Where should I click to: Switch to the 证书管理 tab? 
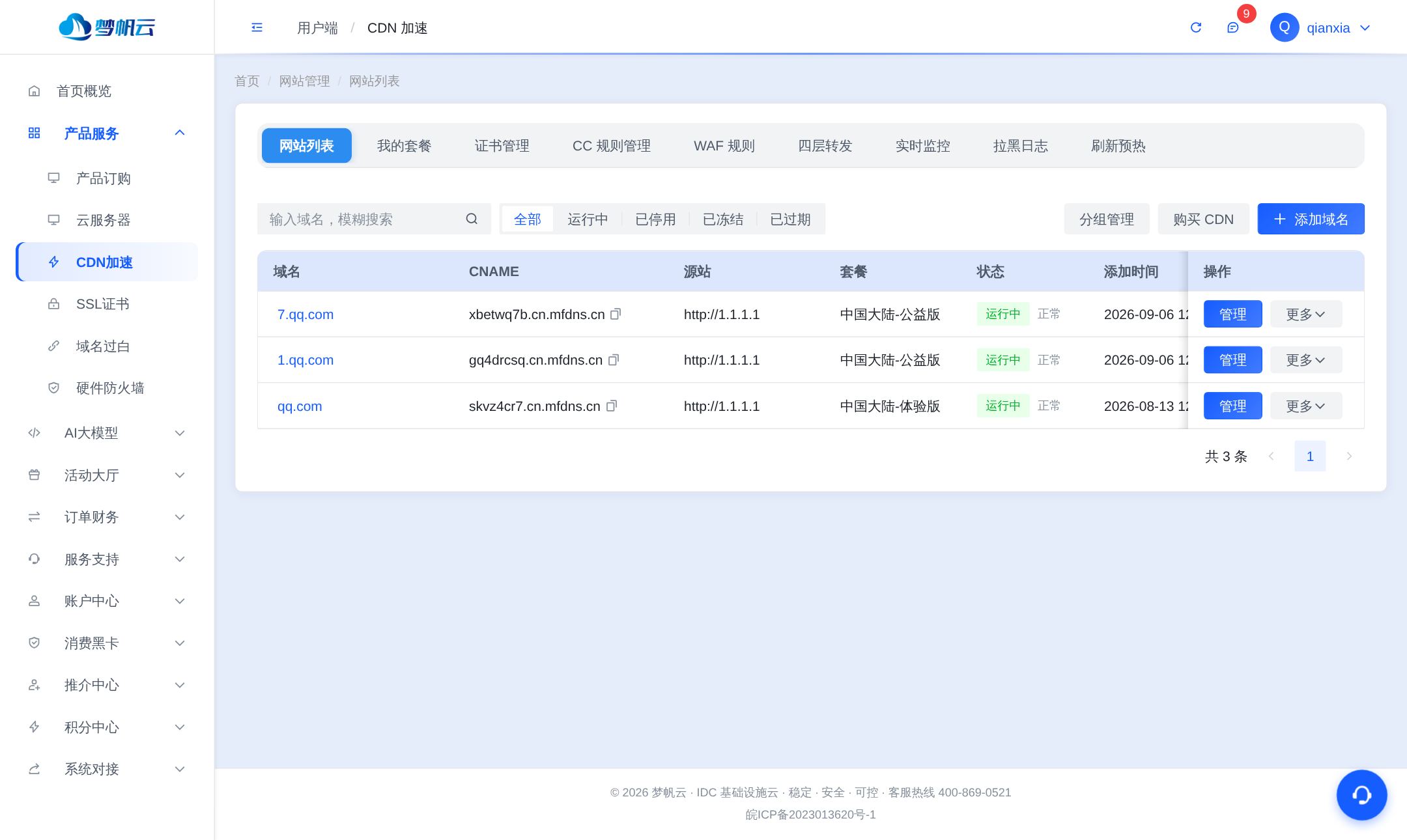pyautogui.click(x=502, y=146)
